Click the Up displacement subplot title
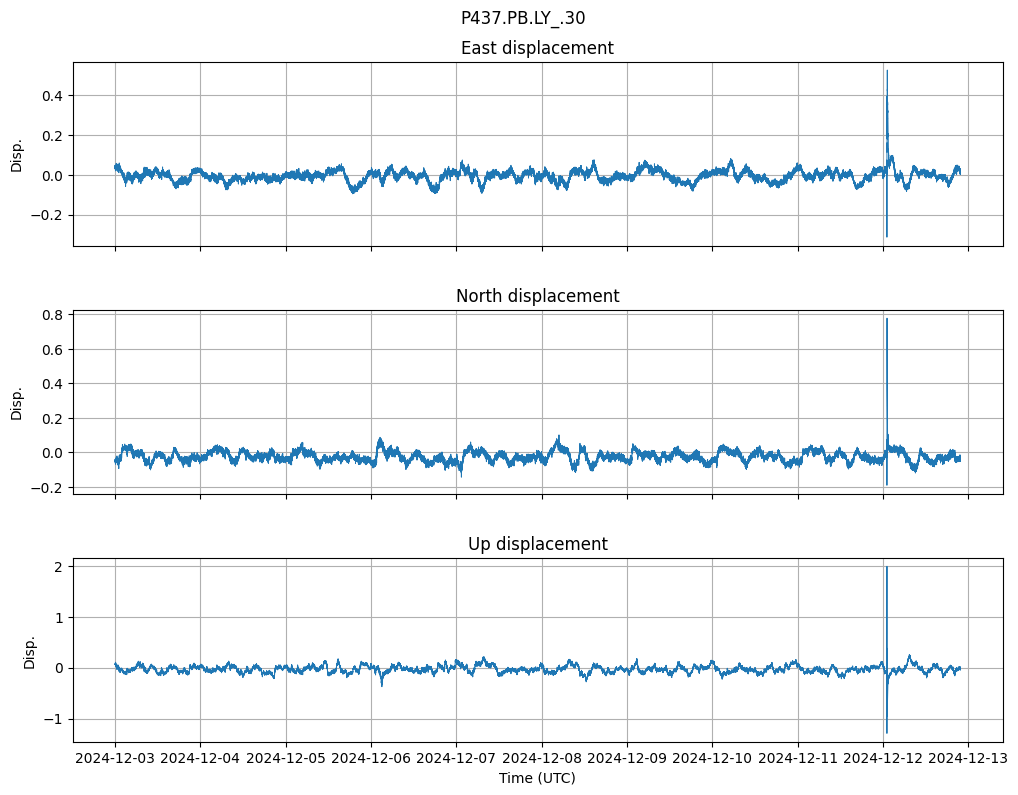1018x795 pixels. [537, 544]
